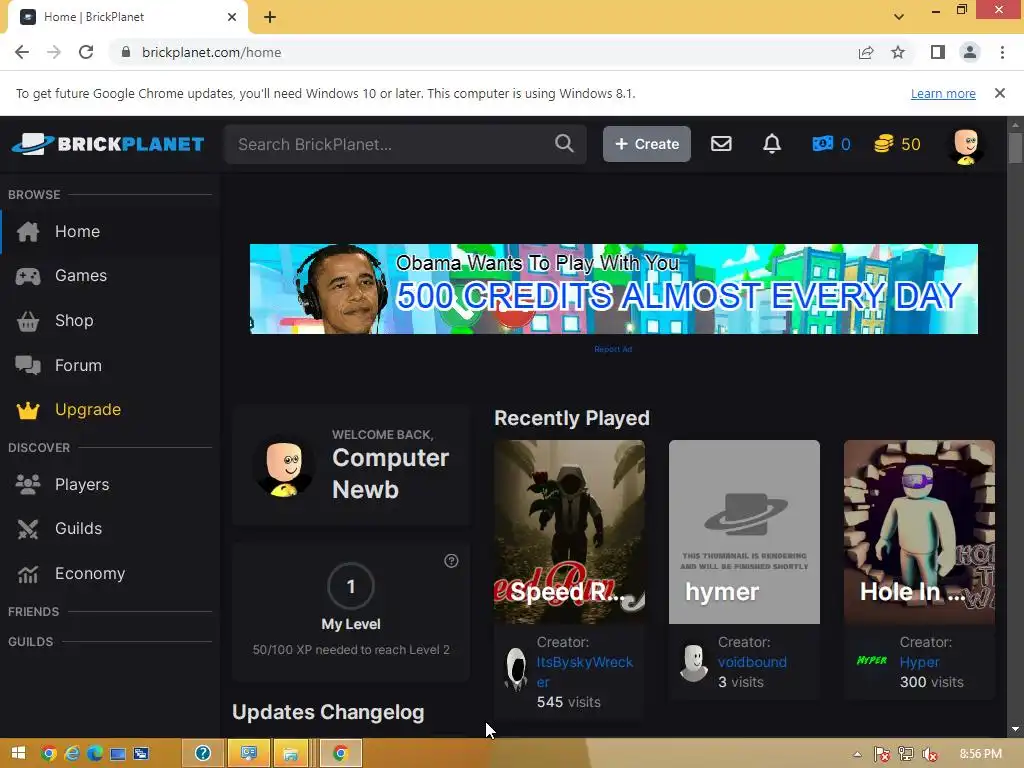Click the Economy chart icon
The image size is (1024, 768).
click(x=28, y=574)
